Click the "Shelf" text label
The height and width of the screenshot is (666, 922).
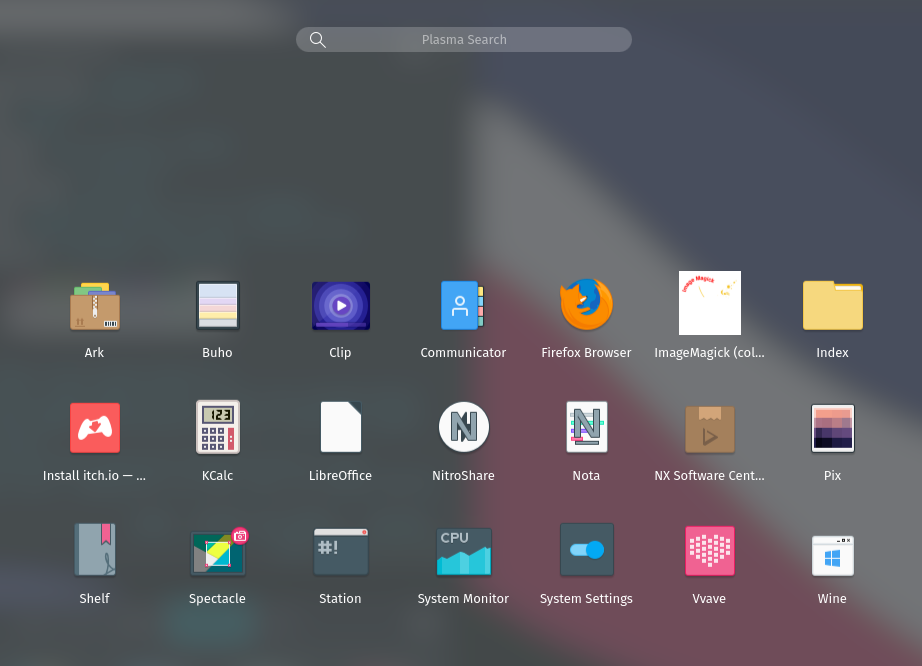[95, 598]
